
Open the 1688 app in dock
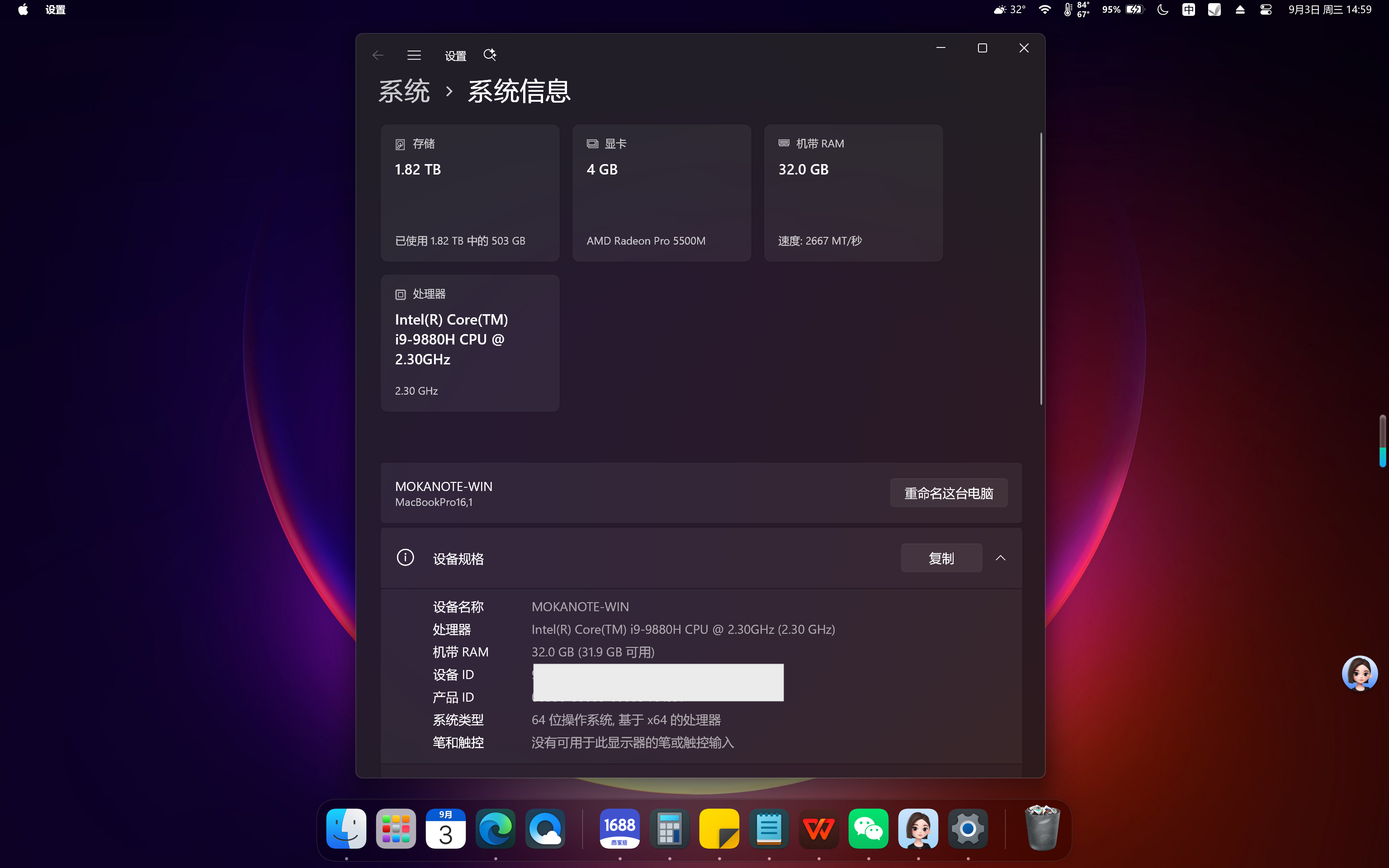620,828
